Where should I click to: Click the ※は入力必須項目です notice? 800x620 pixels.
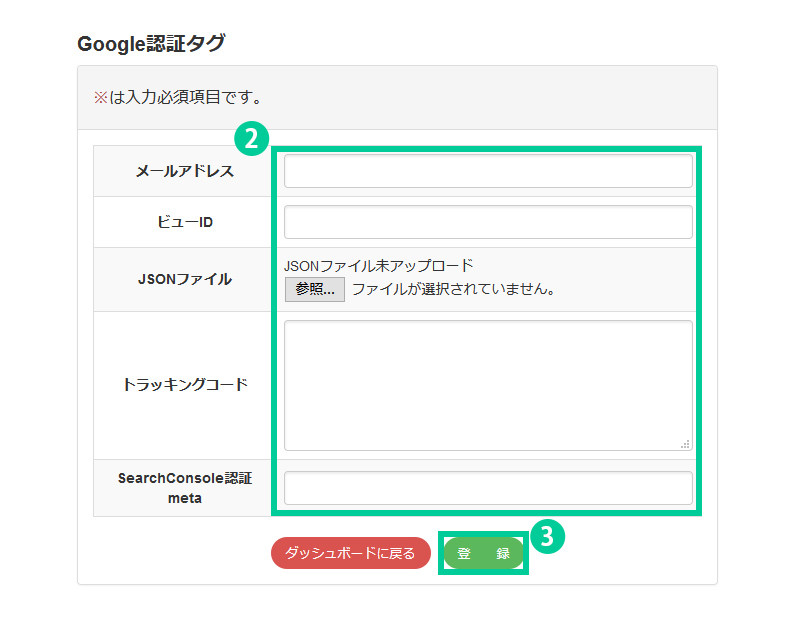(x=178, y=98)
